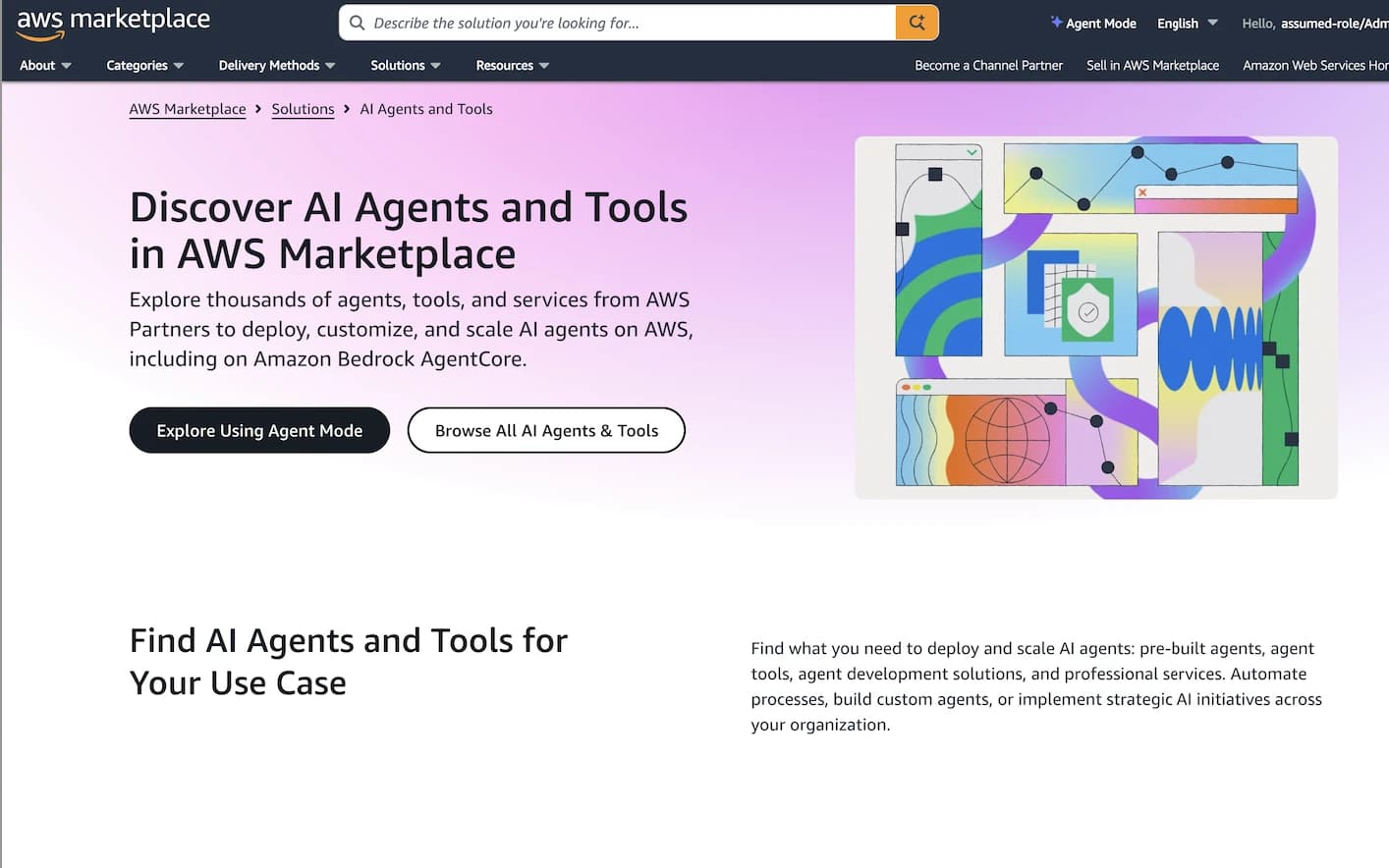The image size is (1389, 868).
Task: Click the Agent Mode link
Action: (x=1093, y=24)
